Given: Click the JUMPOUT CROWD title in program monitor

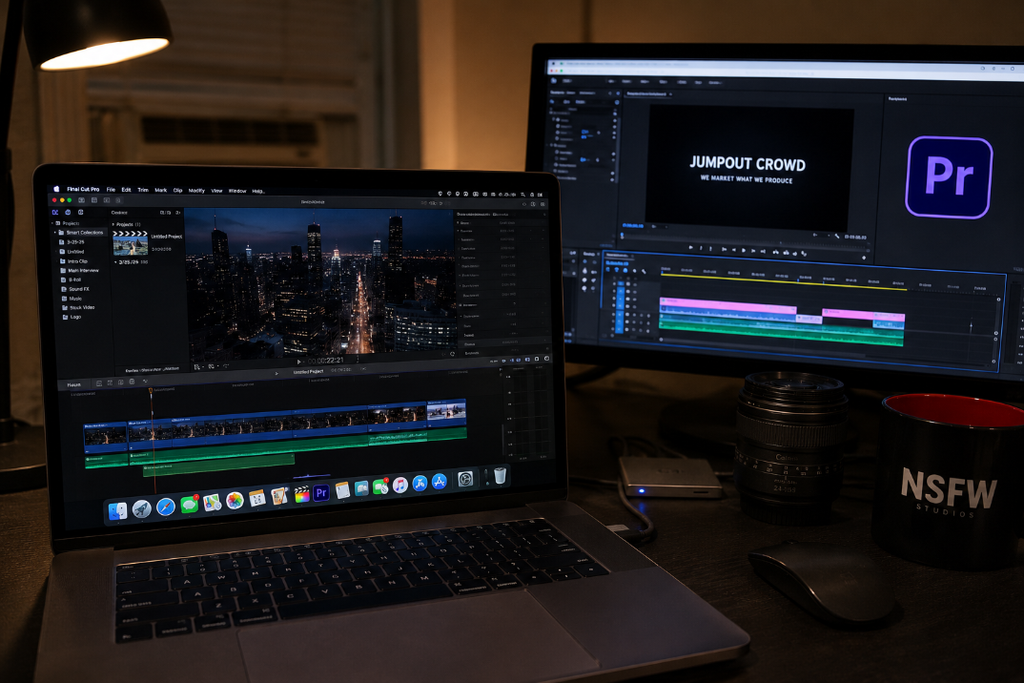Looking at the screenshot, I should (747, 164).
